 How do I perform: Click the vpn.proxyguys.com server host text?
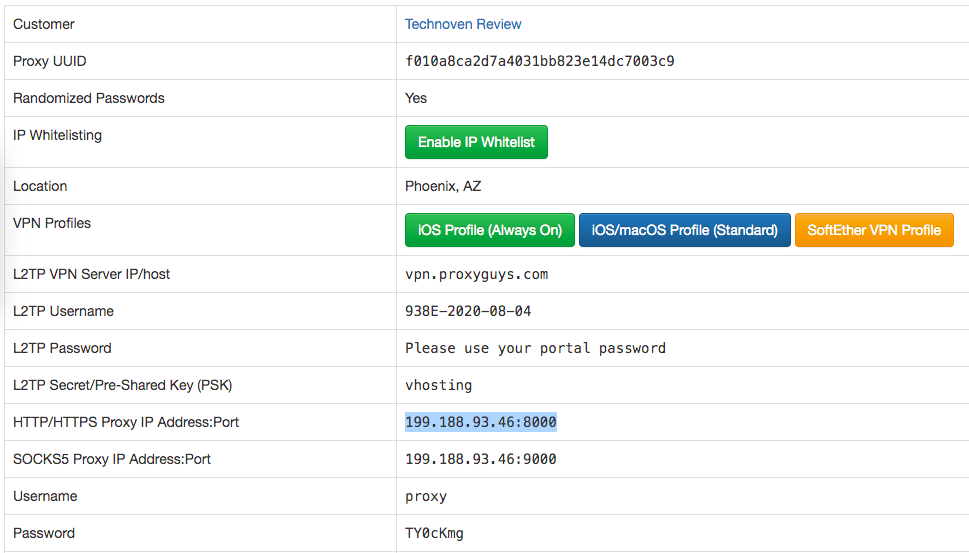[476, 274]
